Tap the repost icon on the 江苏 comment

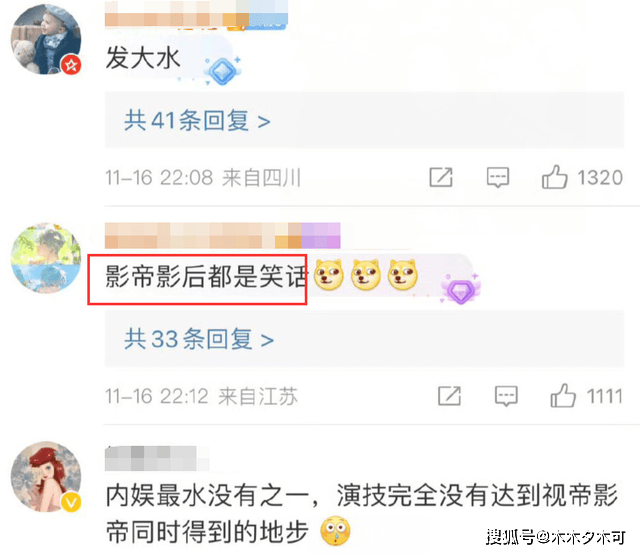449,396
